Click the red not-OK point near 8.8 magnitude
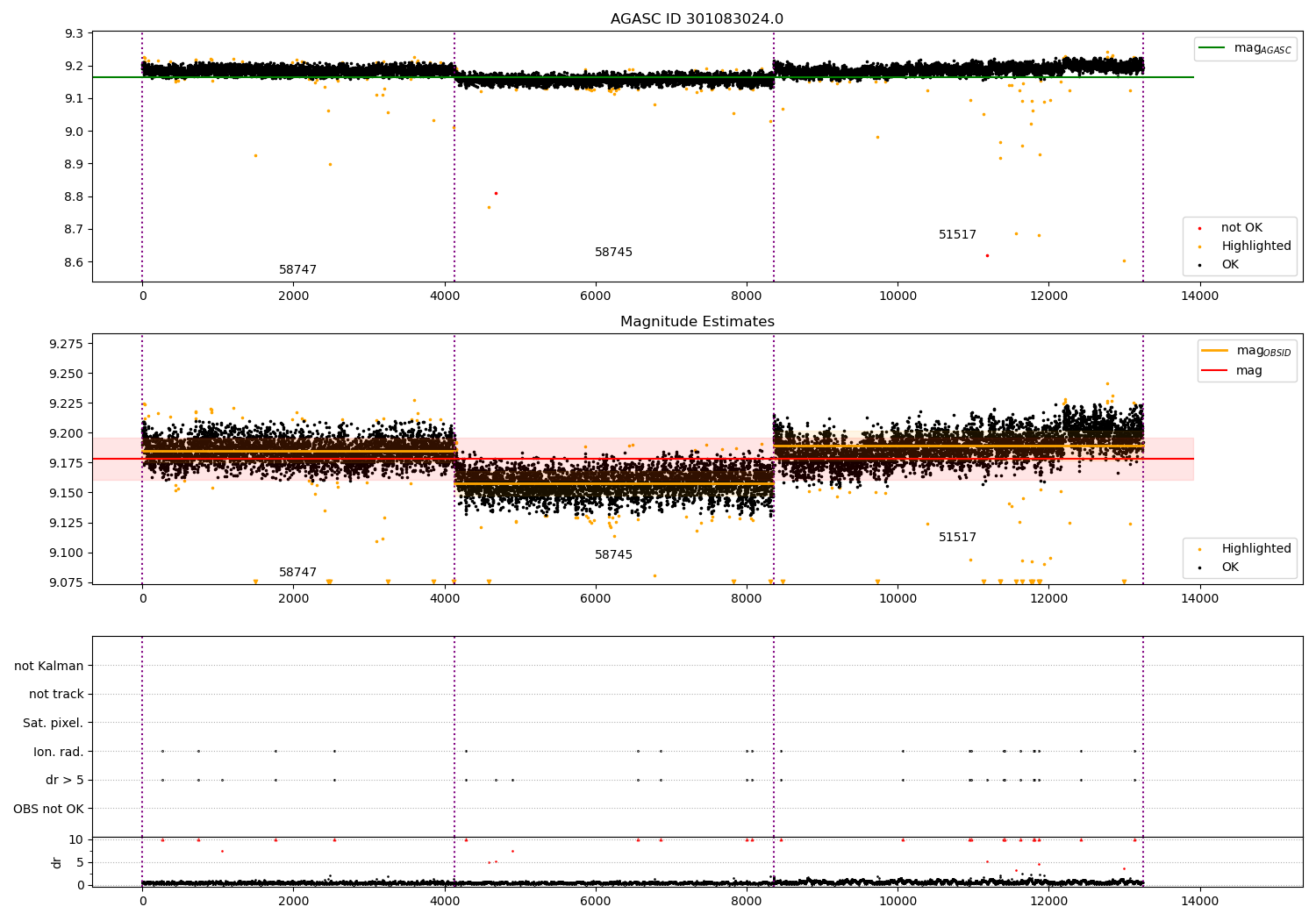Viewport: 1316px width, 921px height. coord(496,193)
